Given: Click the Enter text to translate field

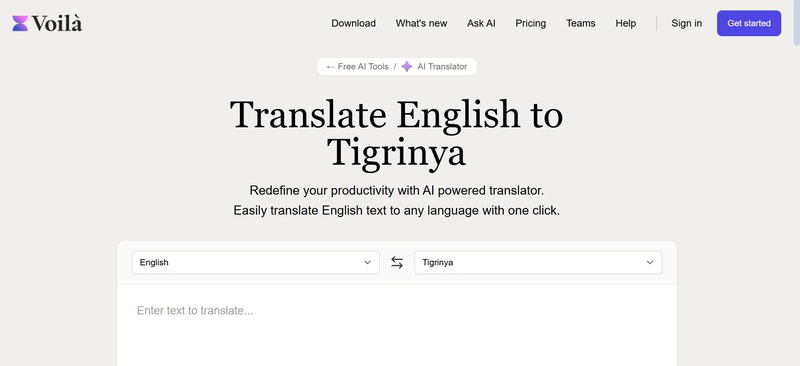Looking at the screenshot, I should [x=397, y=325].
